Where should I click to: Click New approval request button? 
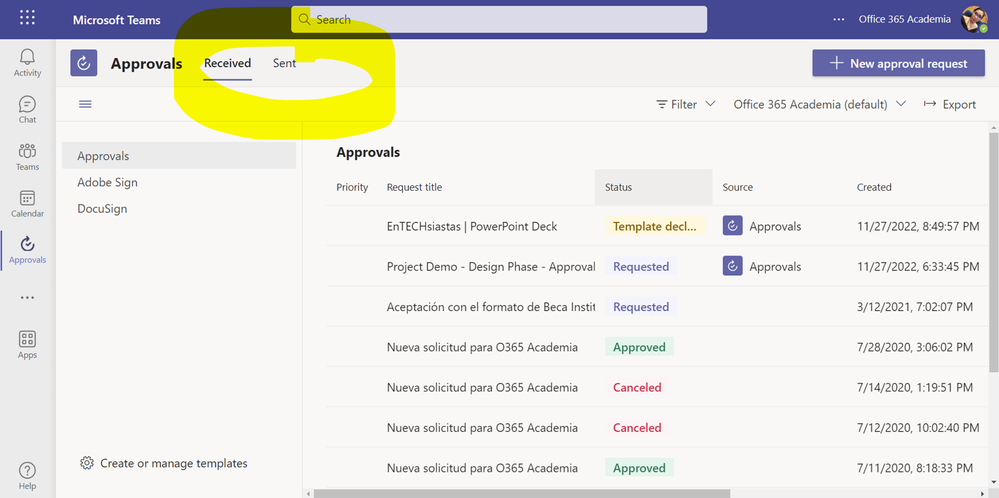pyautogui.click(x=898, y=64)
